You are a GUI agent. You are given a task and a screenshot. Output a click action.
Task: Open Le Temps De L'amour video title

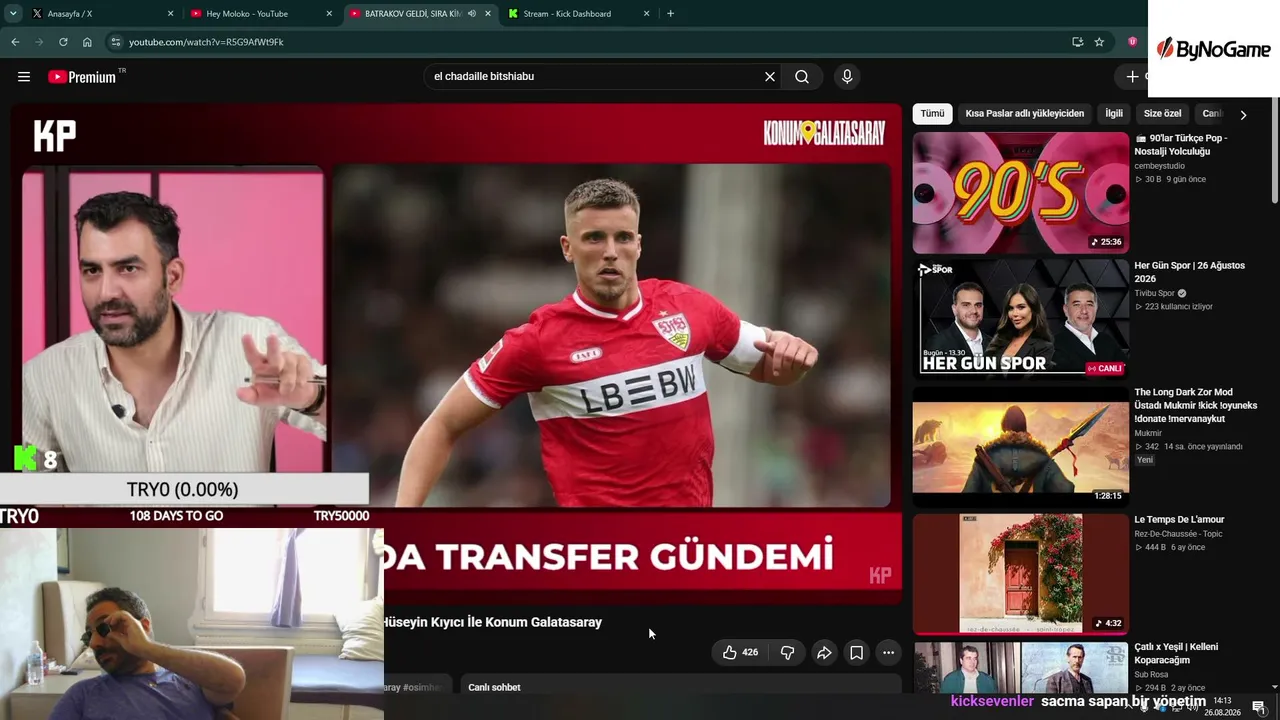click(x=1179, y=520)
